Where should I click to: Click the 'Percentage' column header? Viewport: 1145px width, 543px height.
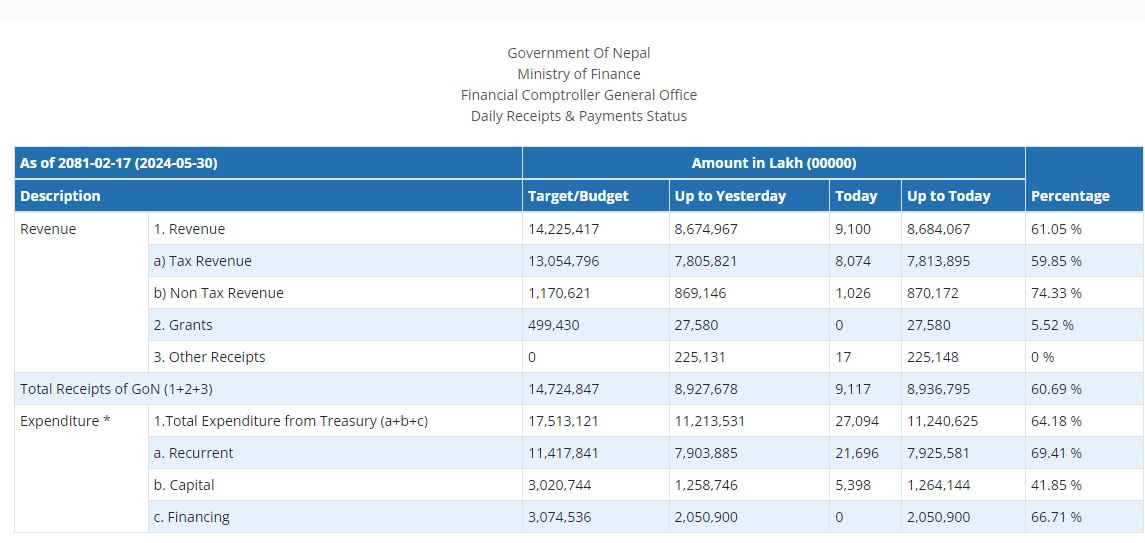pos(1070,196)
